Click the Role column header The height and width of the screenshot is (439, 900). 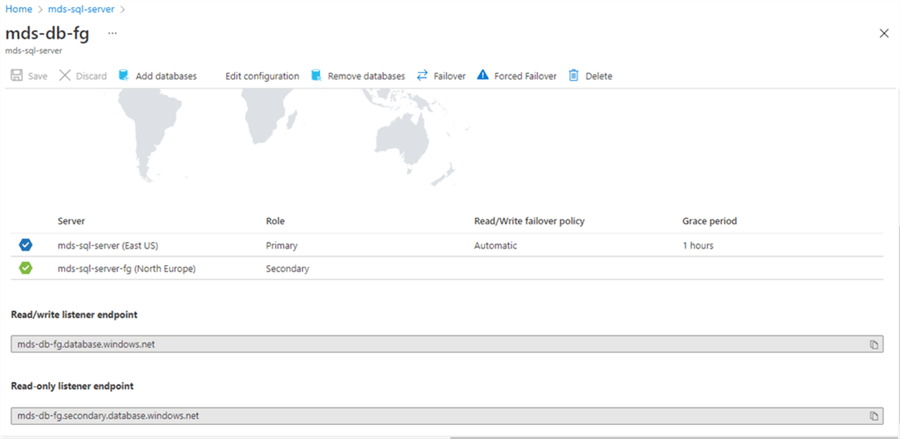pyautogui.click(x=275, y=221)
